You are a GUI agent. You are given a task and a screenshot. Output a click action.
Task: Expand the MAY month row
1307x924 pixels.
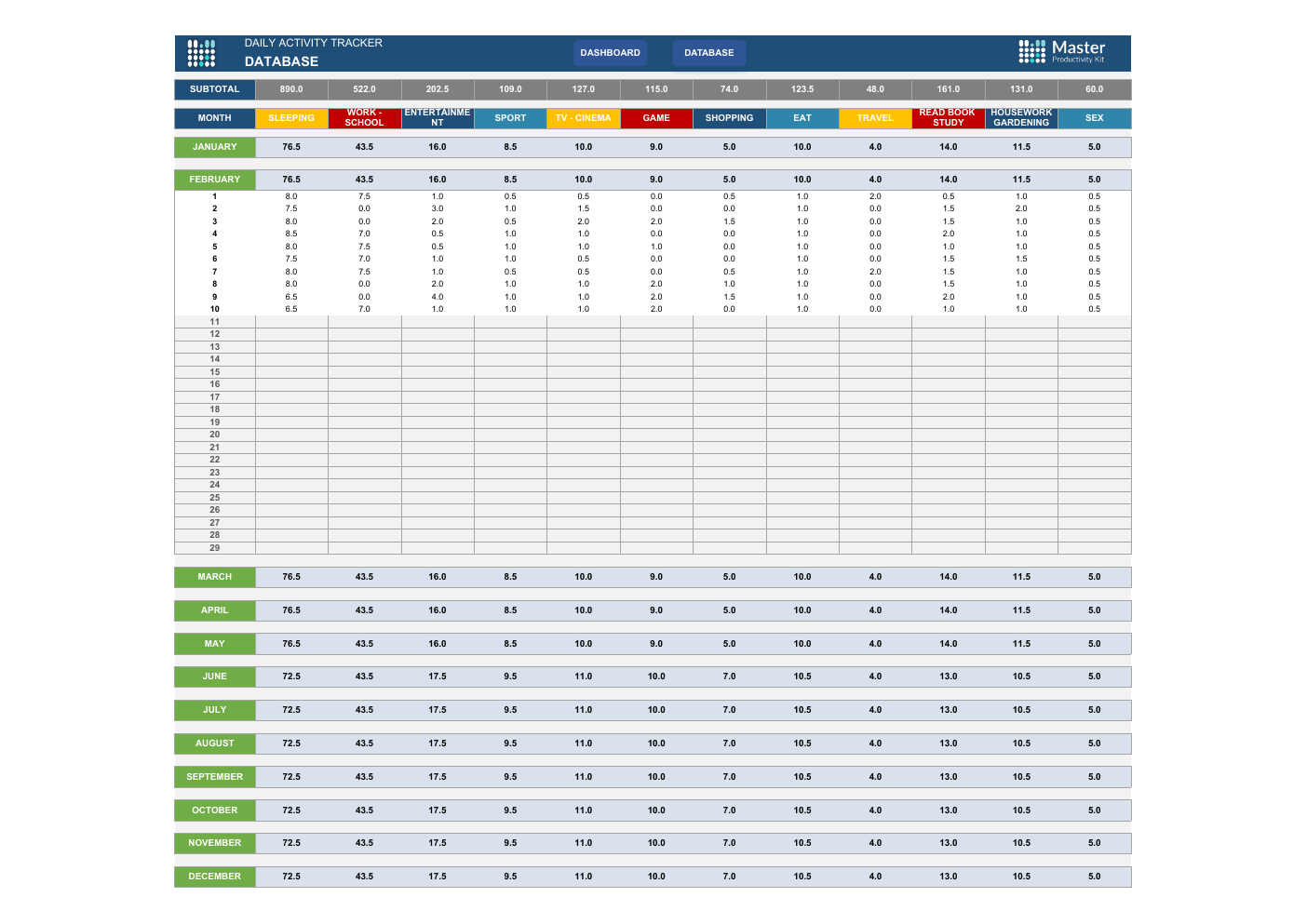215,644
